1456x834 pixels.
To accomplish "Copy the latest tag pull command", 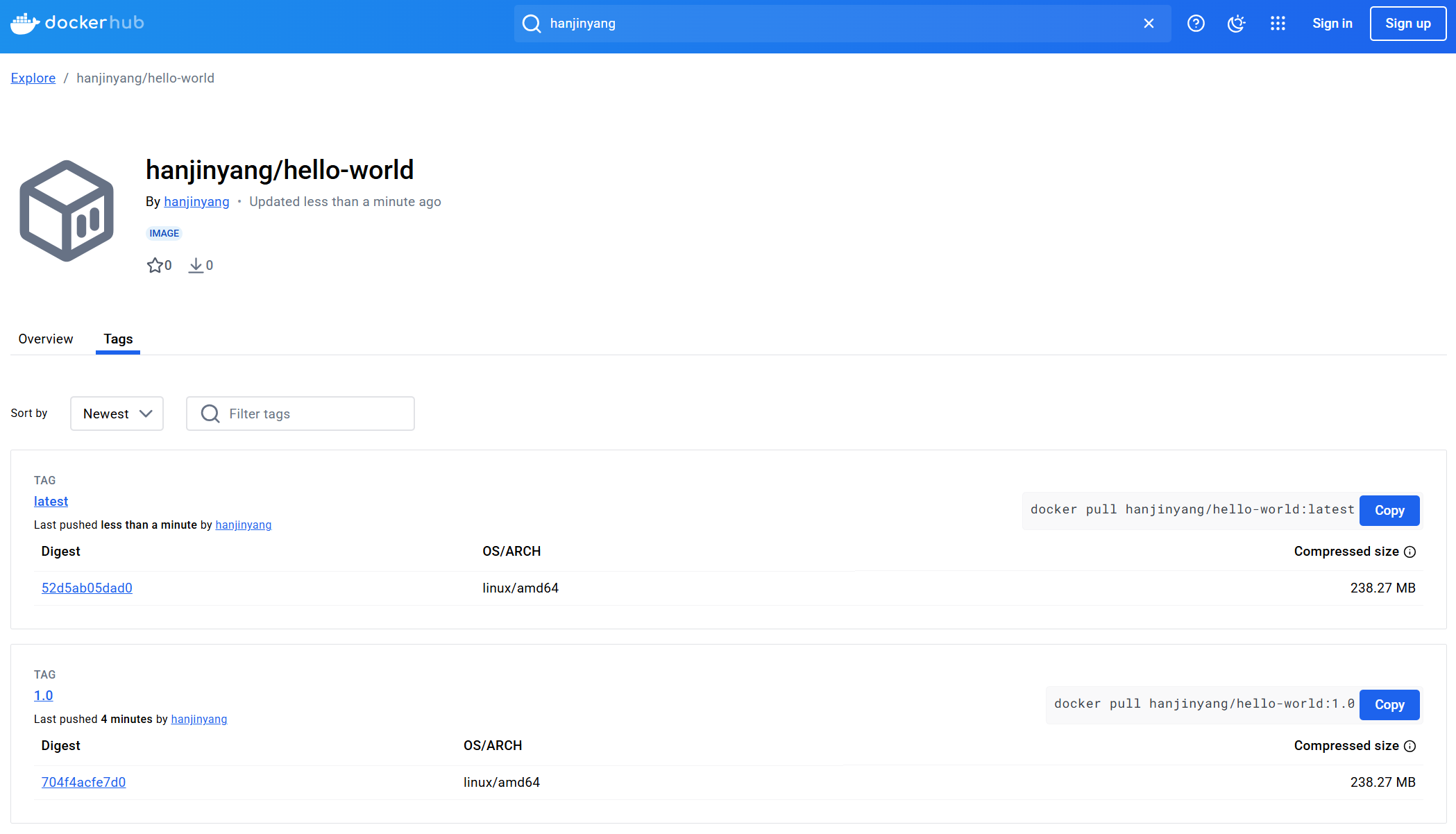I will (1389, 511).
